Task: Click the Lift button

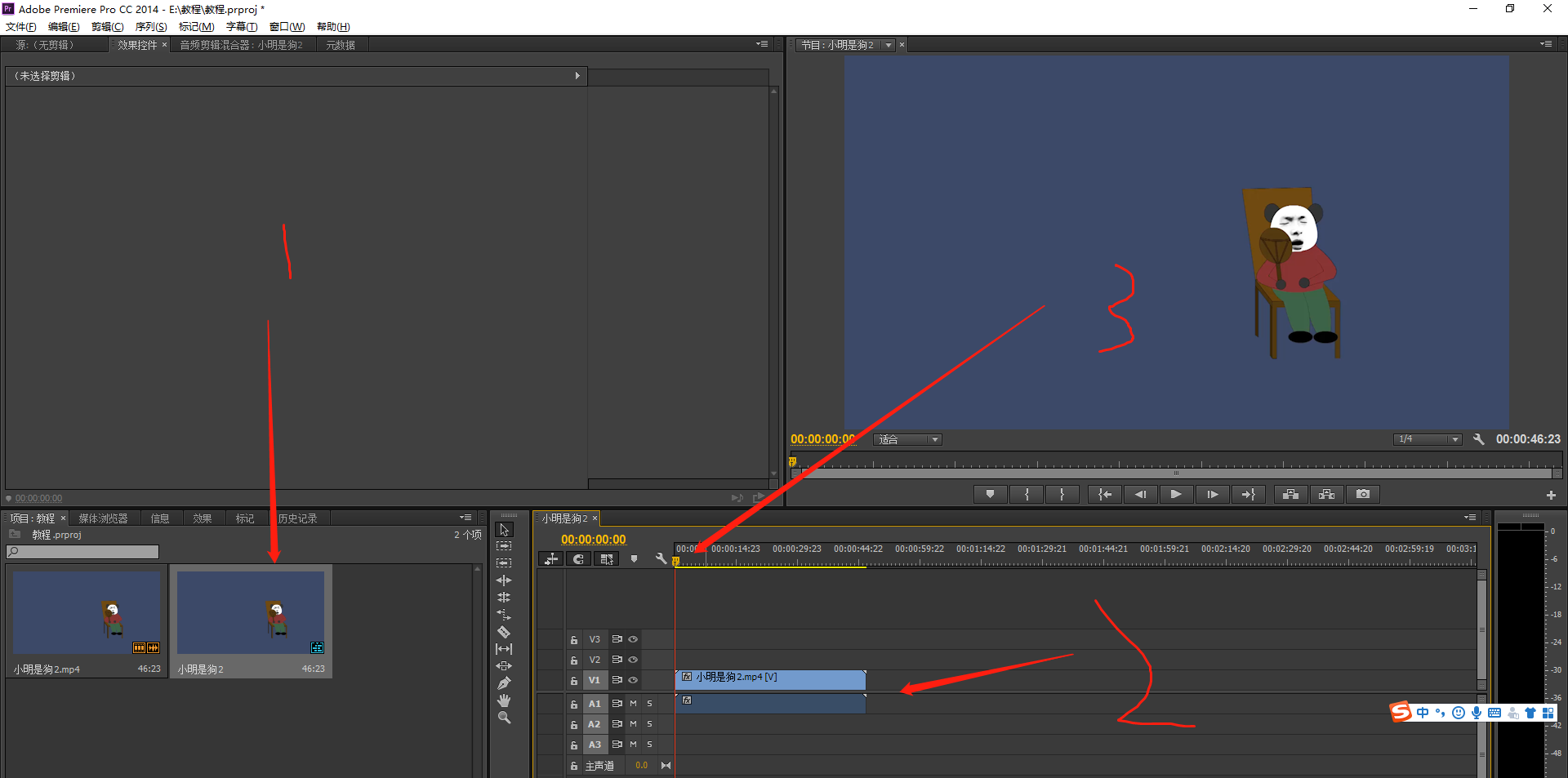Action: (1290, 494)
